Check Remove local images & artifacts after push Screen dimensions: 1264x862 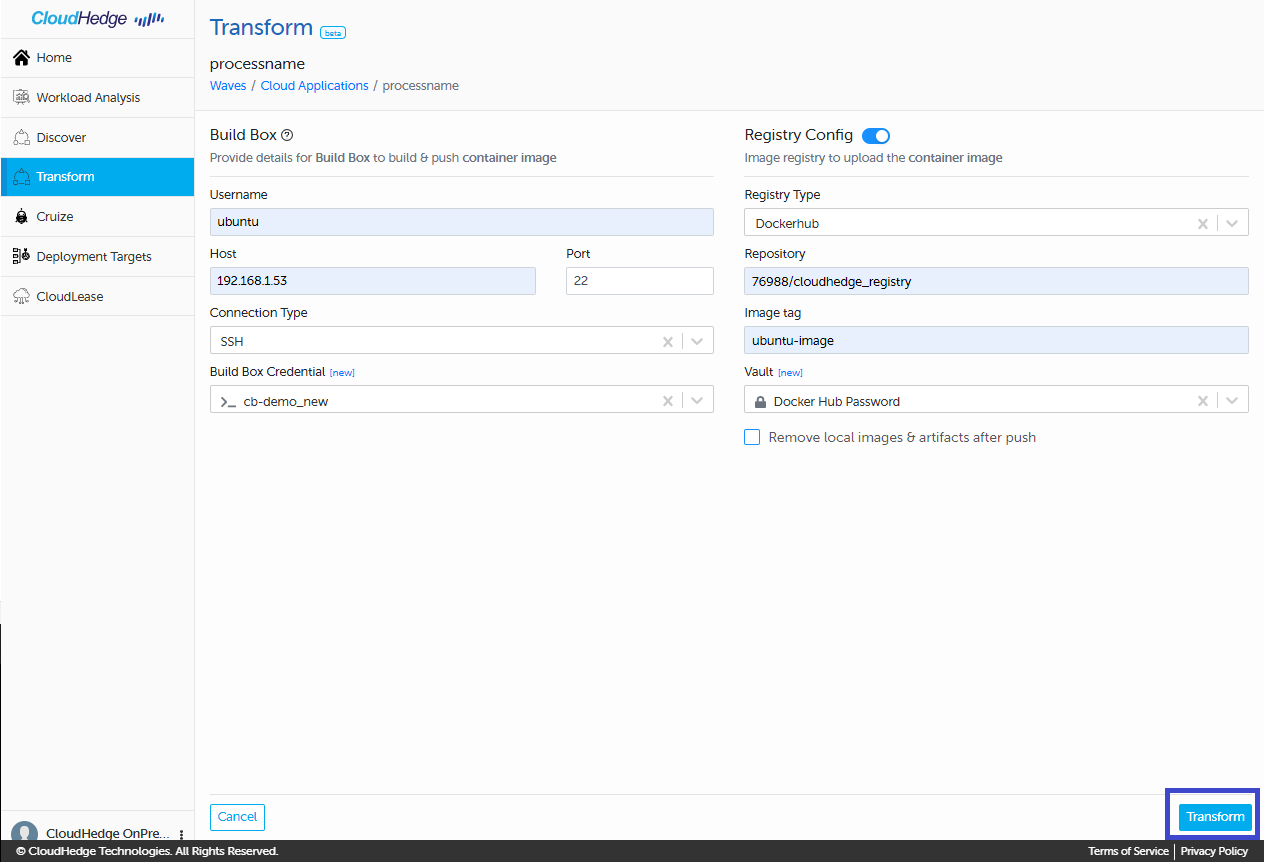752,437
